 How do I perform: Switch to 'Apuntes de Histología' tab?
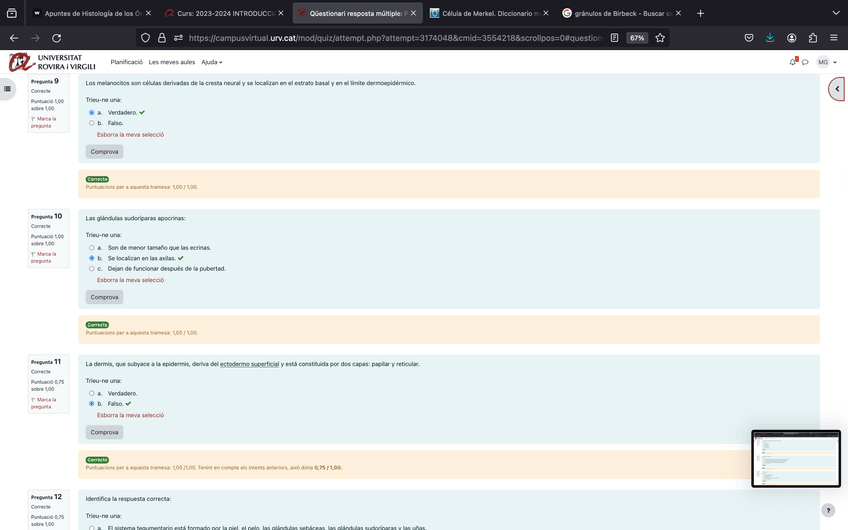click(x=88, y=13)
